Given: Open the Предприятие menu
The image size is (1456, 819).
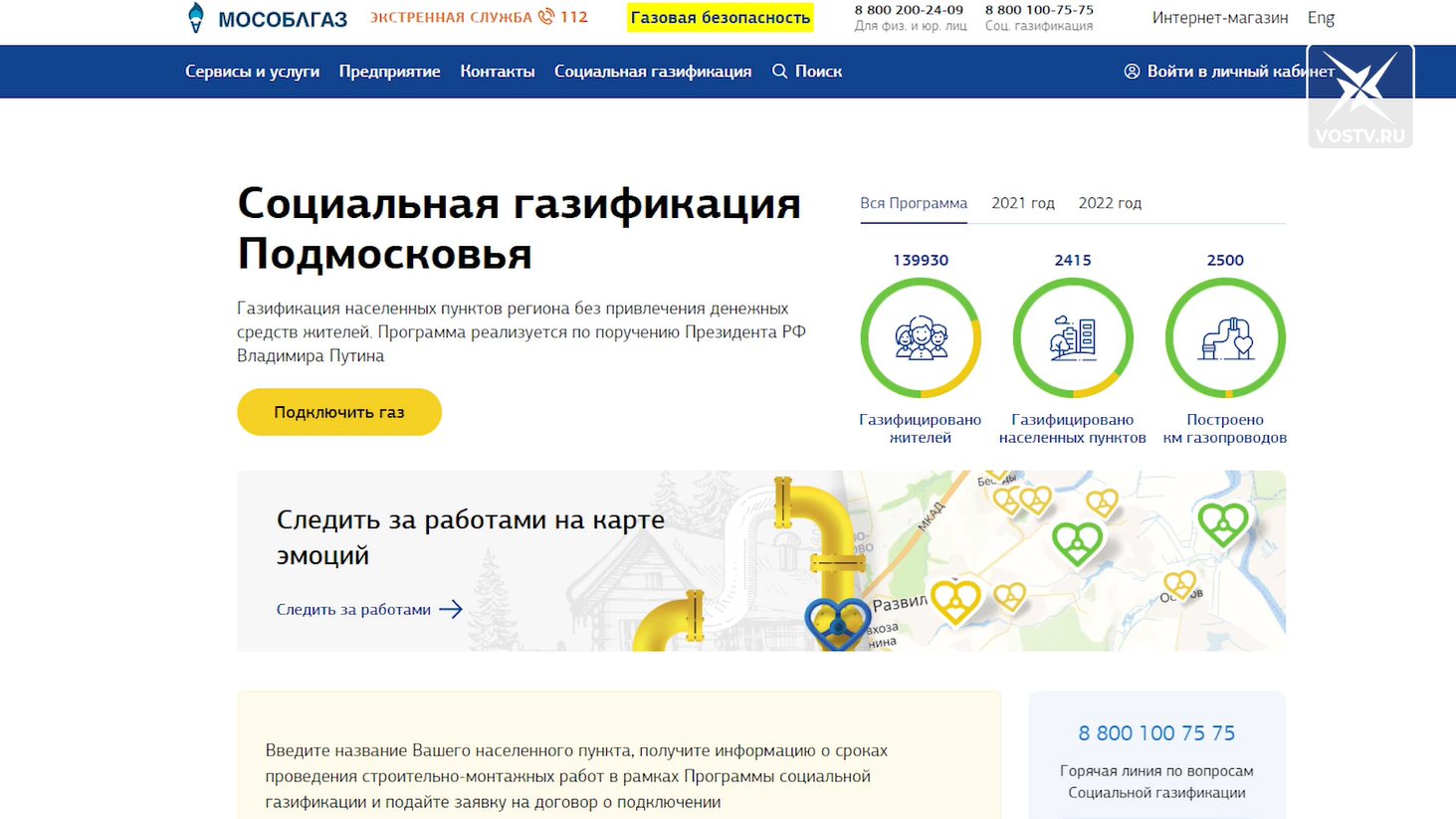Looking at the screenshot, I should click(389, 71).
